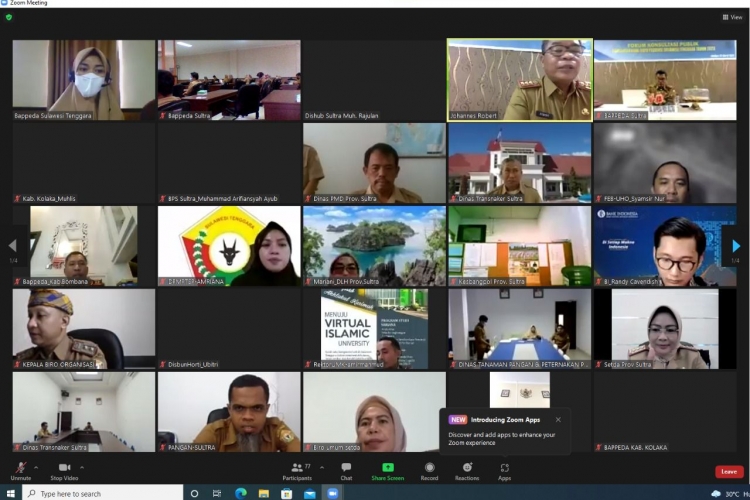750x500 pixels.
Task: Open the Participants panel
Action: [297, 470]
